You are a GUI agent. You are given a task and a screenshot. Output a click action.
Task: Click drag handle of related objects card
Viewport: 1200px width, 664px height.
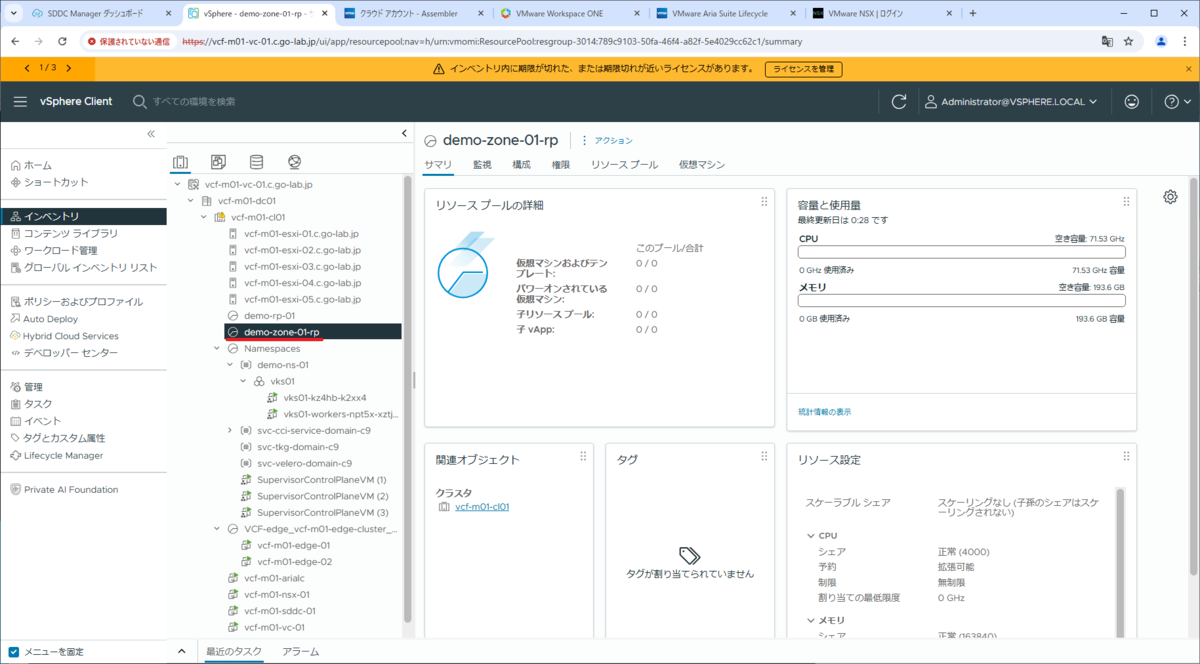(583, 456)
